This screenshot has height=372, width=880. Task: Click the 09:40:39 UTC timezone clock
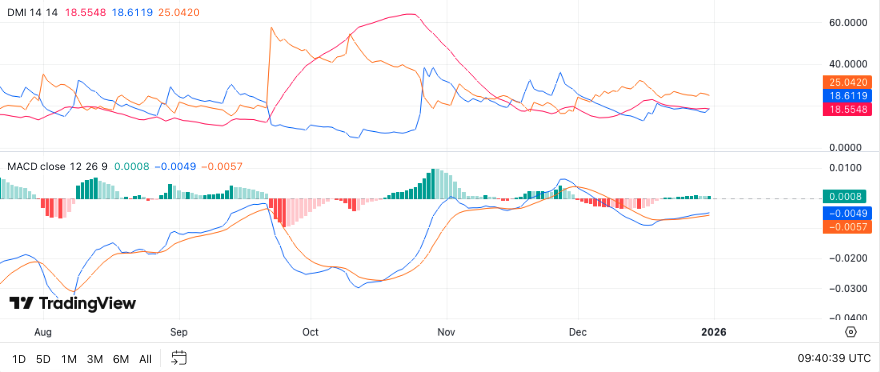(835, 358)
